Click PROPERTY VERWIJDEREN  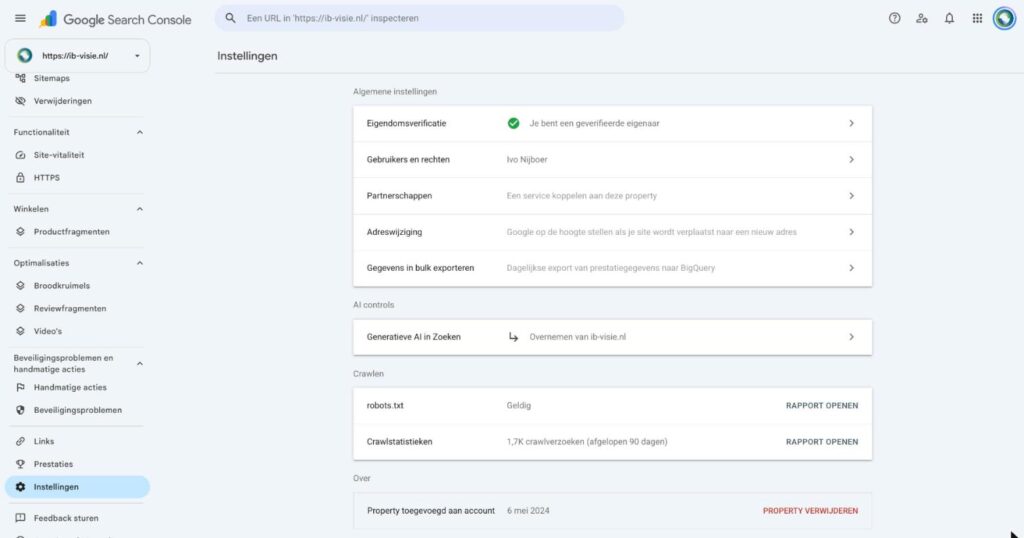pyautogui.click(x=810, y=511)
